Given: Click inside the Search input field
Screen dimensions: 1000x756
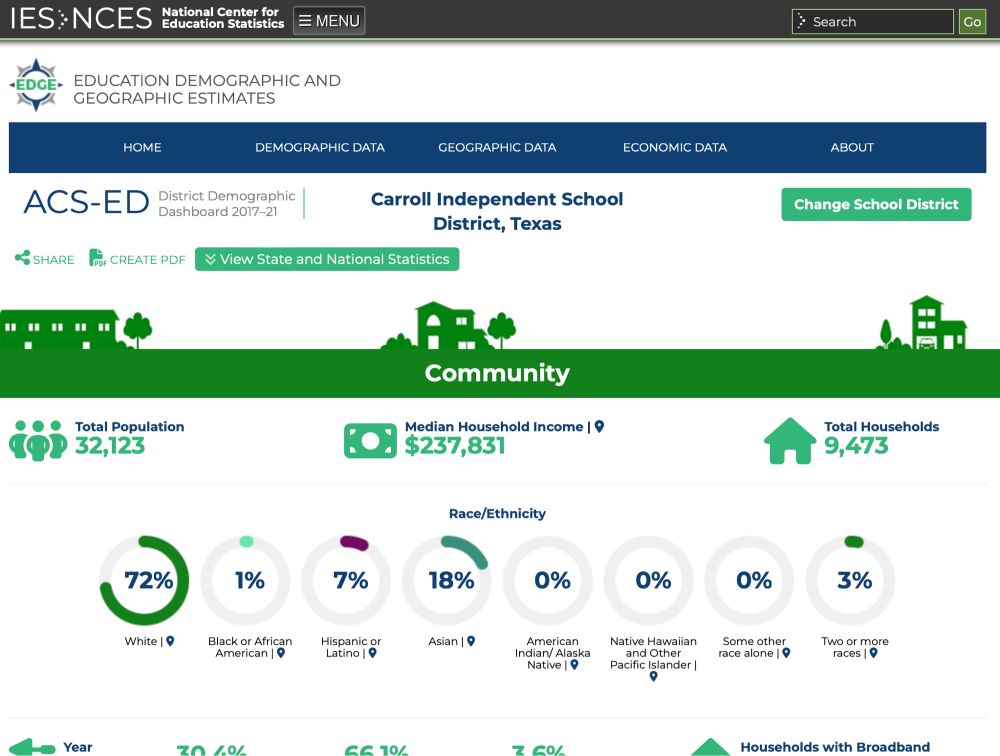Looking at the screenshot, I should tap(870, 21).
